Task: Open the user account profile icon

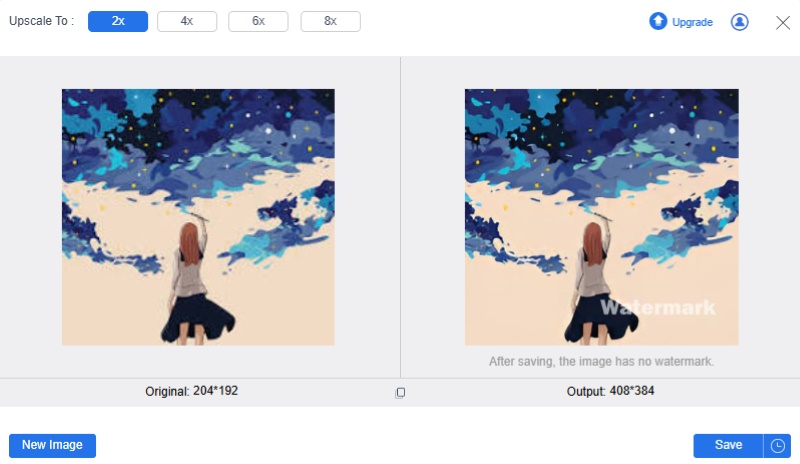Action: point(739,21)
